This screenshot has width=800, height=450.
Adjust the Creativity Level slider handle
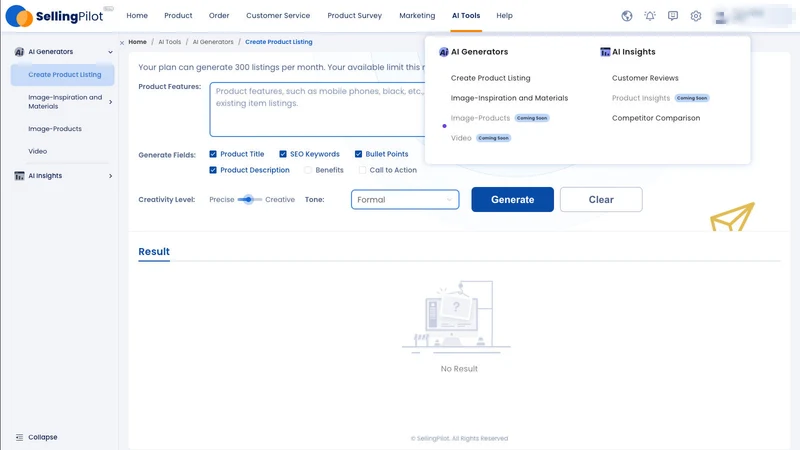[248, 199]
